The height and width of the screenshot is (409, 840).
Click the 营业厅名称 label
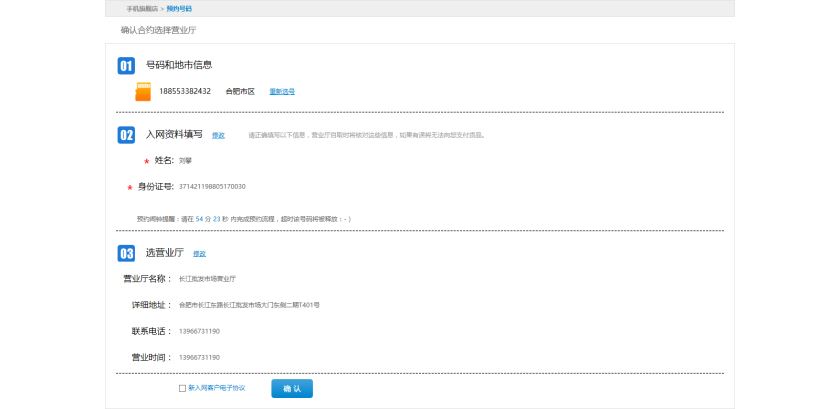click(147, 279)
